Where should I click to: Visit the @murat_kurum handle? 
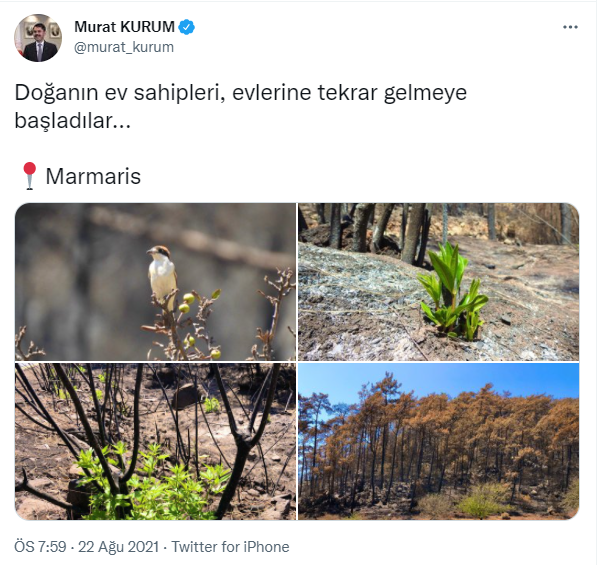click(124, 47)
